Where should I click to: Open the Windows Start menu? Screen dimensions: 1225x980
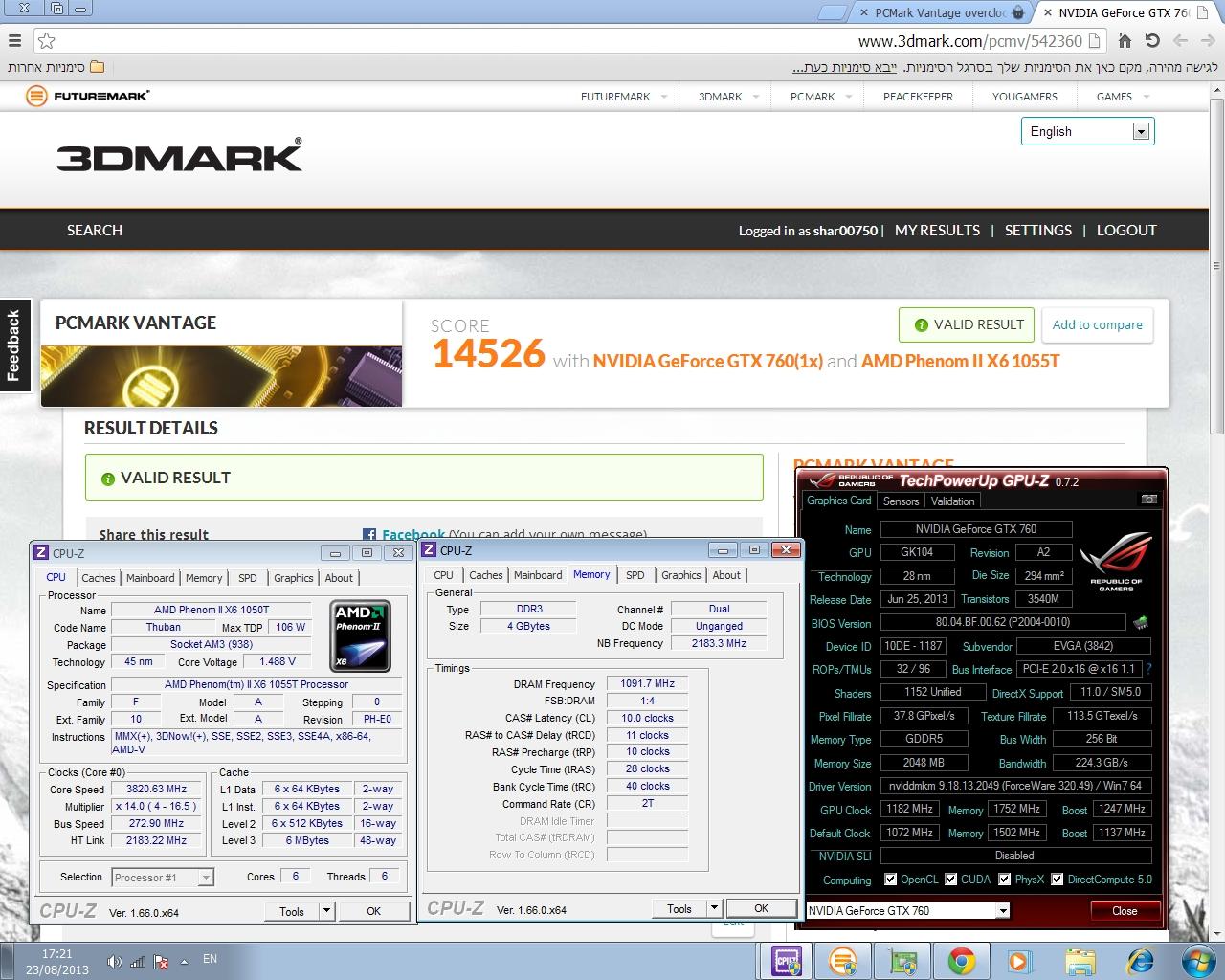pyautogui.click(x=1197, y=960)
